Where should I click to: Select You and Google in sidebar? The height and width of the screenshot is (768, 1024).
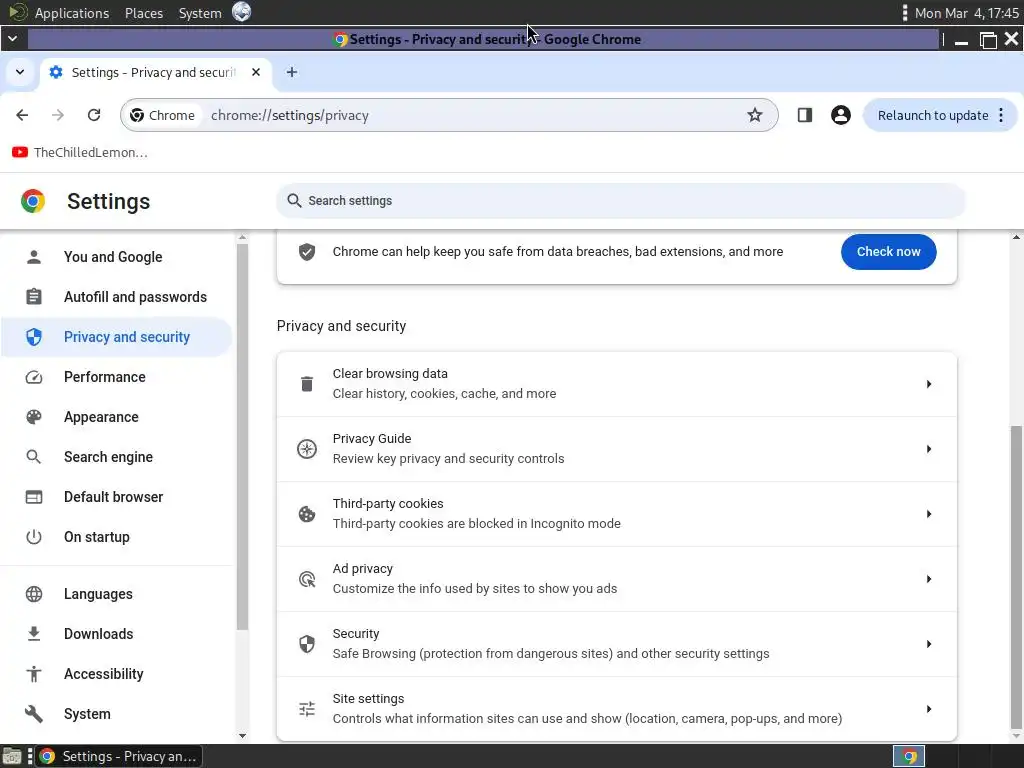point(116,257)
